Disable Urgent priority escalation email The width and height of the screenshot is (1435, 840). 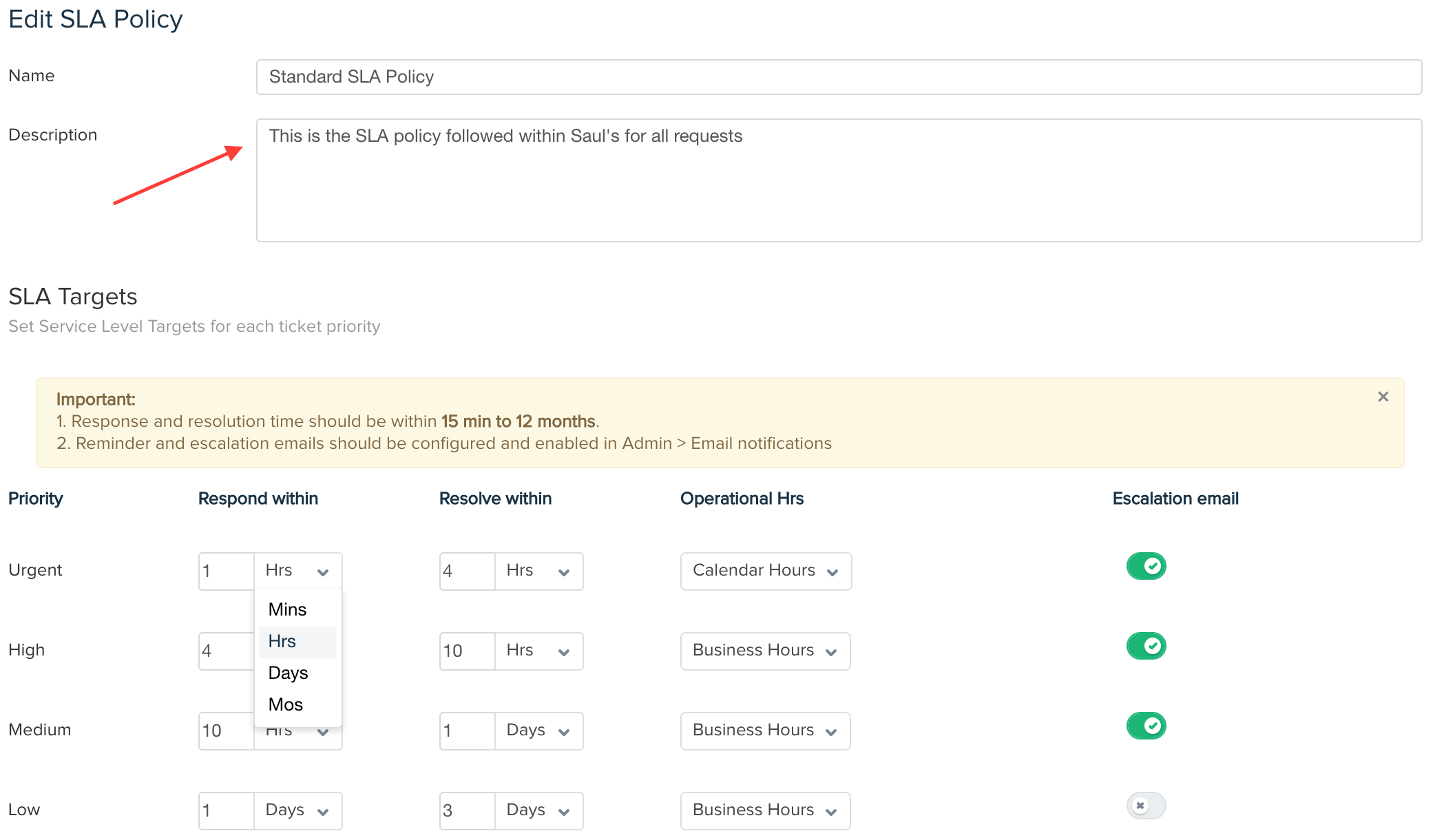pos(1146,566)
